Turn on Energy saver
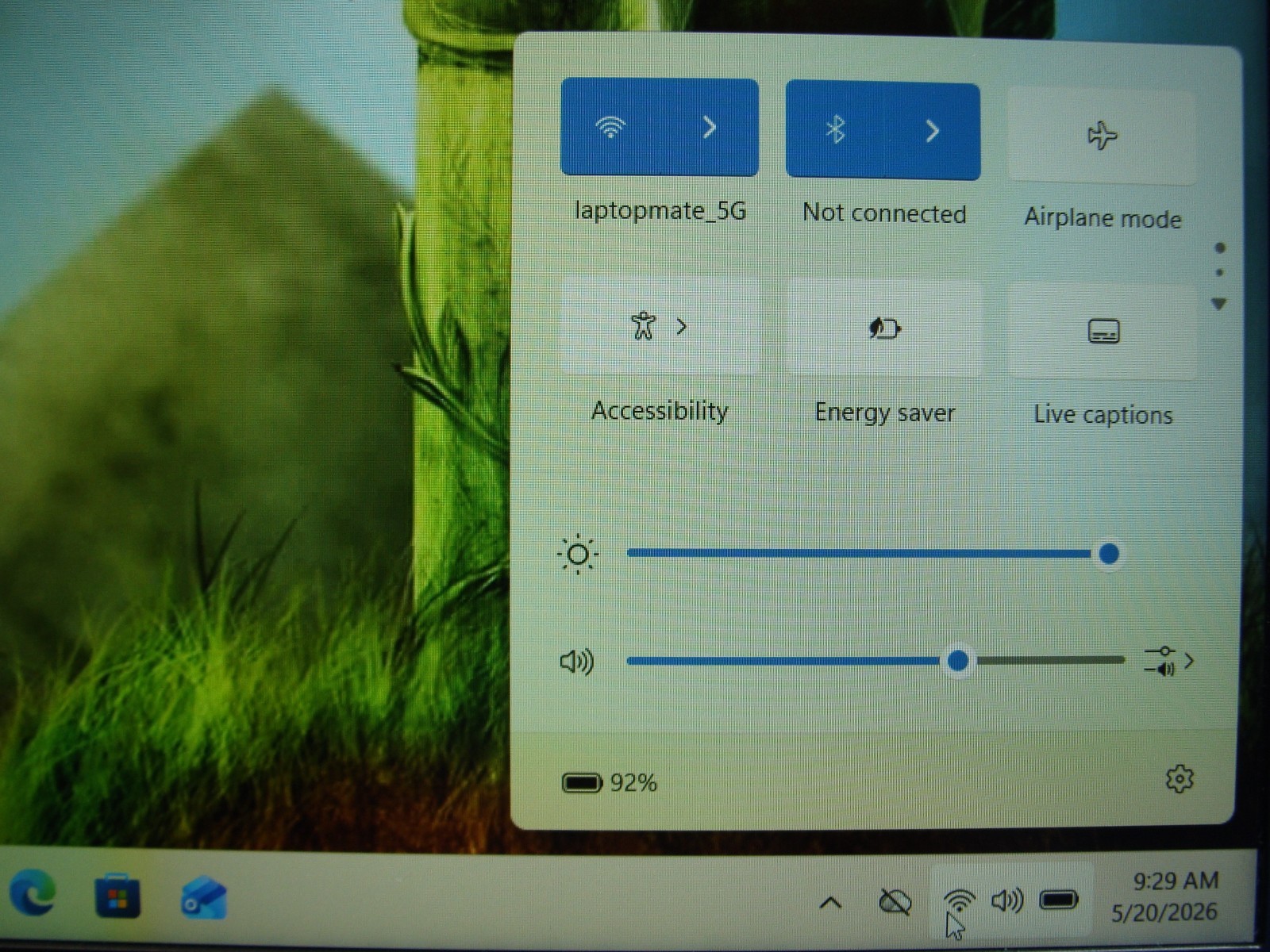Viewport: 1270px width, 952px height. pos(883,328)
